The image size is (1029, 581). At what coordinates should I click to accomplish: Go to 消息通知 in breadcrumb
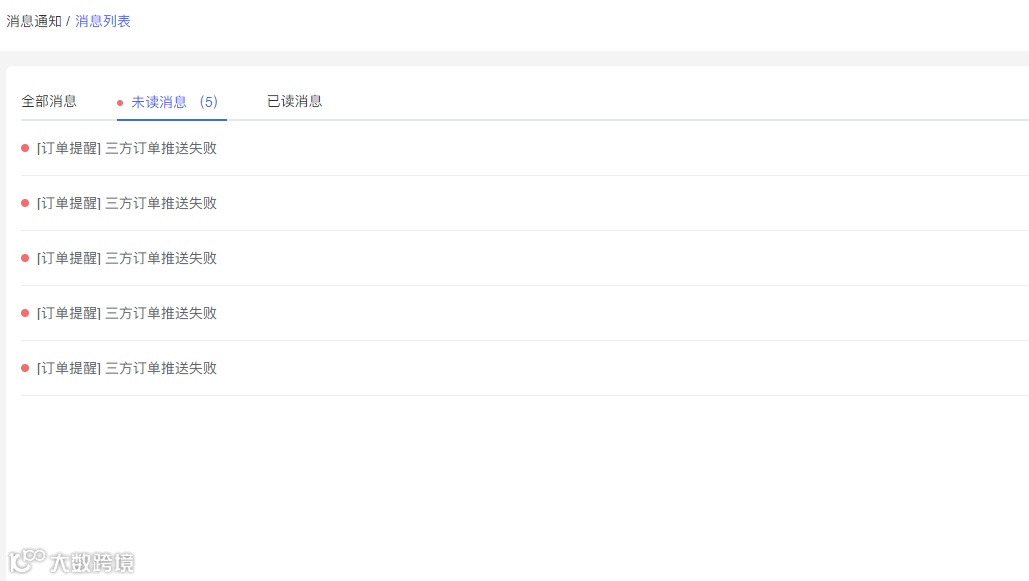tap(34, 21)
